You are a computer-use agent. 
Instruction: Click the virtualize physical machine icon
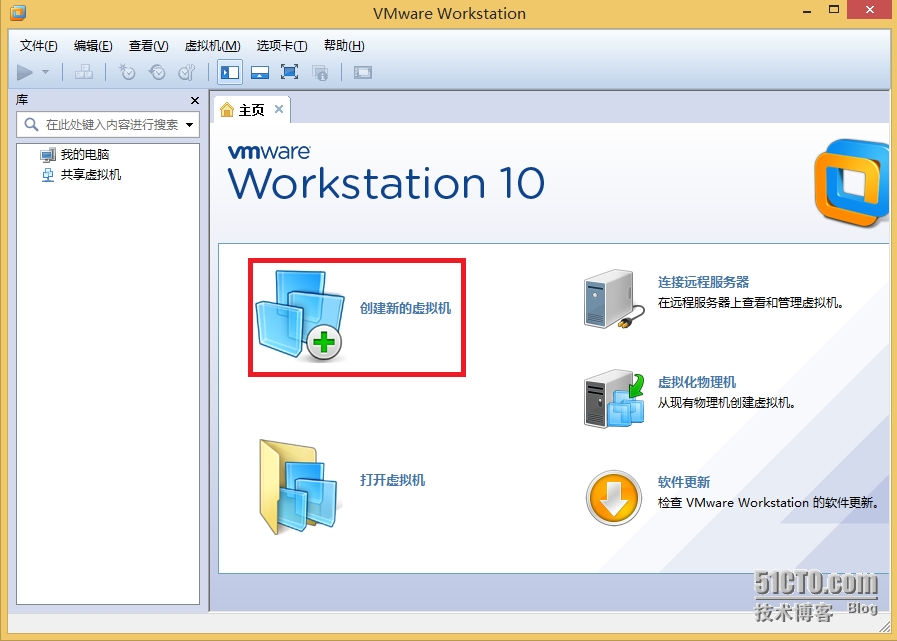[614, 398]
